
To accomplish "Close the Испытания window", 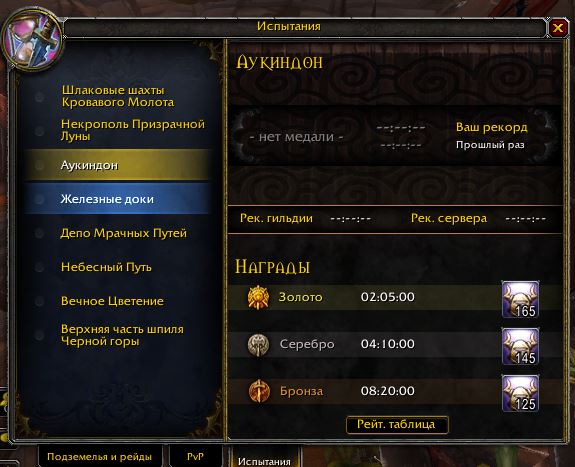I will (x=557, y=28).
